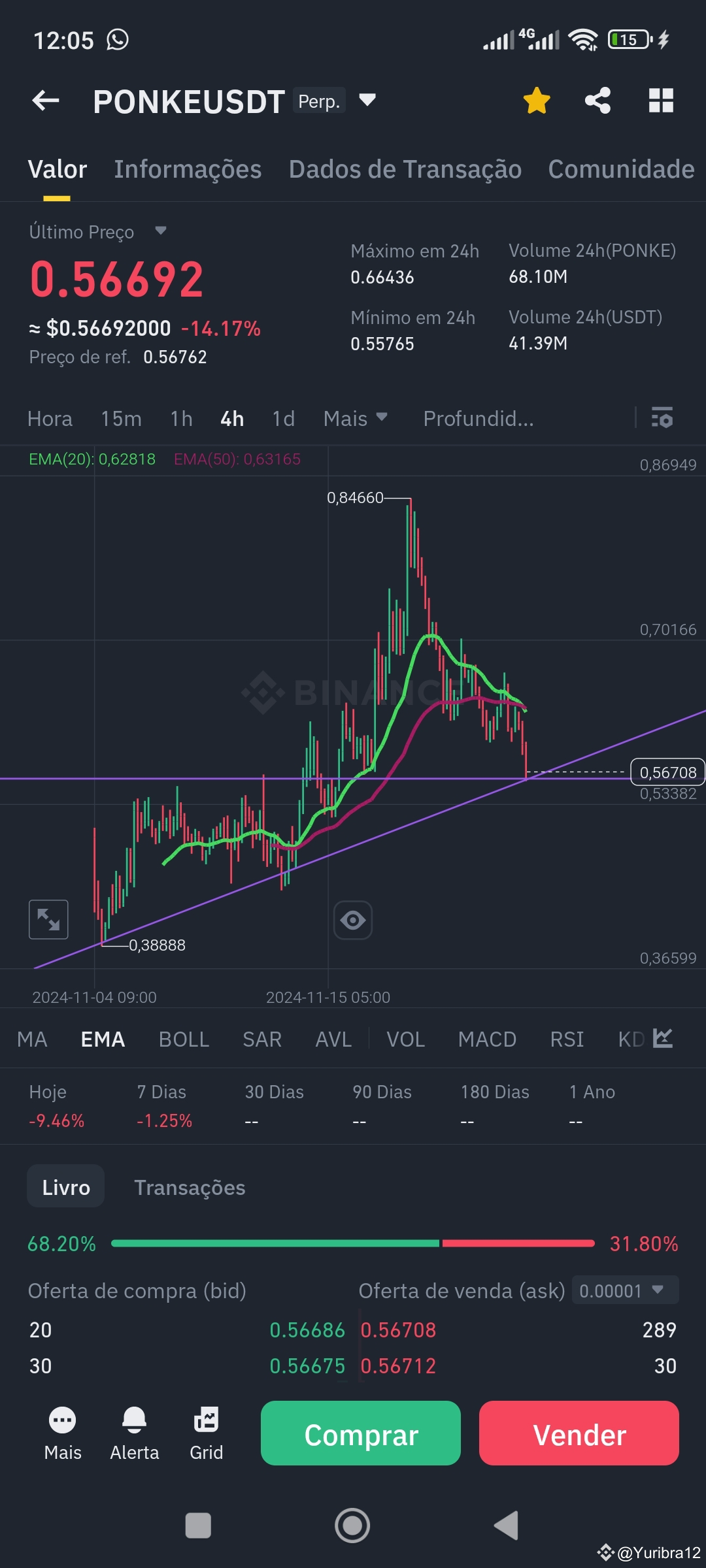Tap the WhatsApp status bar icon
The height and width of the screenshot is (1568, 706).
(118, 40)
